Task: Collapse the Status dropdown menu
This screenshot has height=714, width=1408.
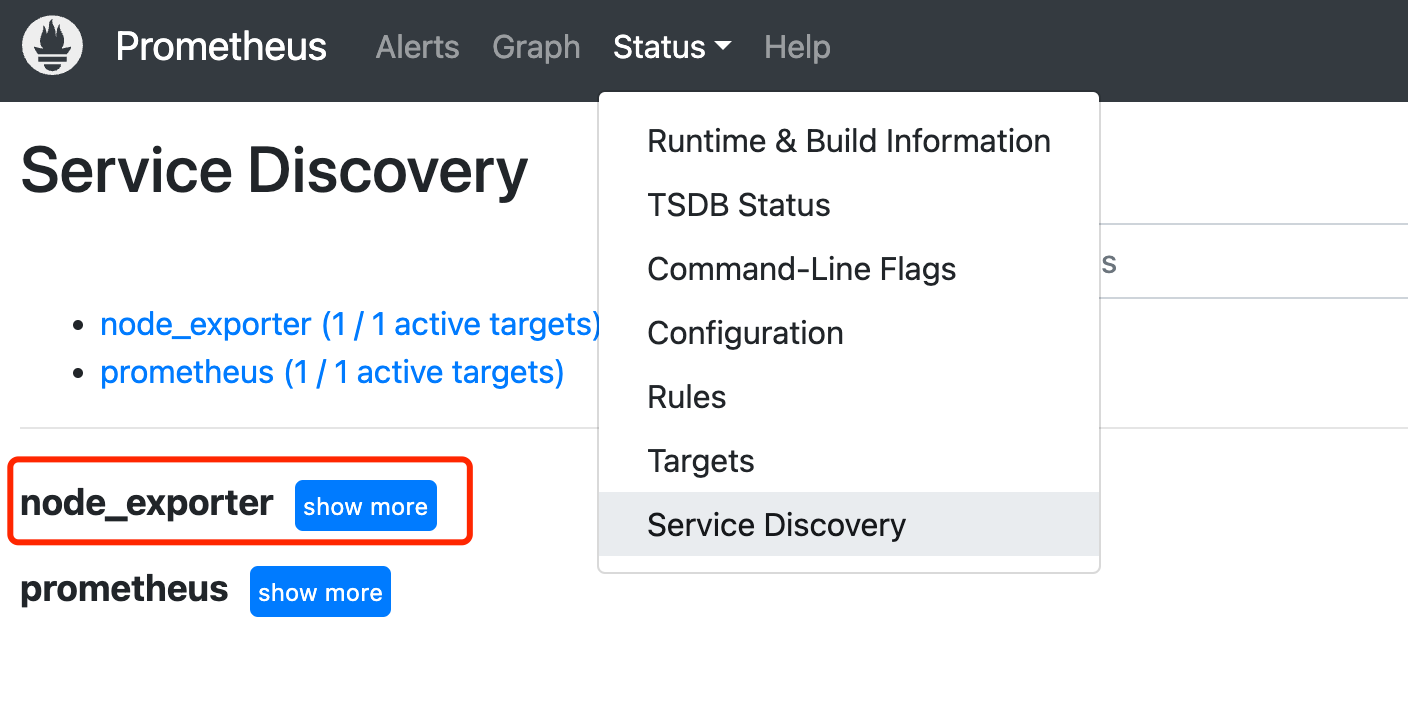Action: click(672, 47)
